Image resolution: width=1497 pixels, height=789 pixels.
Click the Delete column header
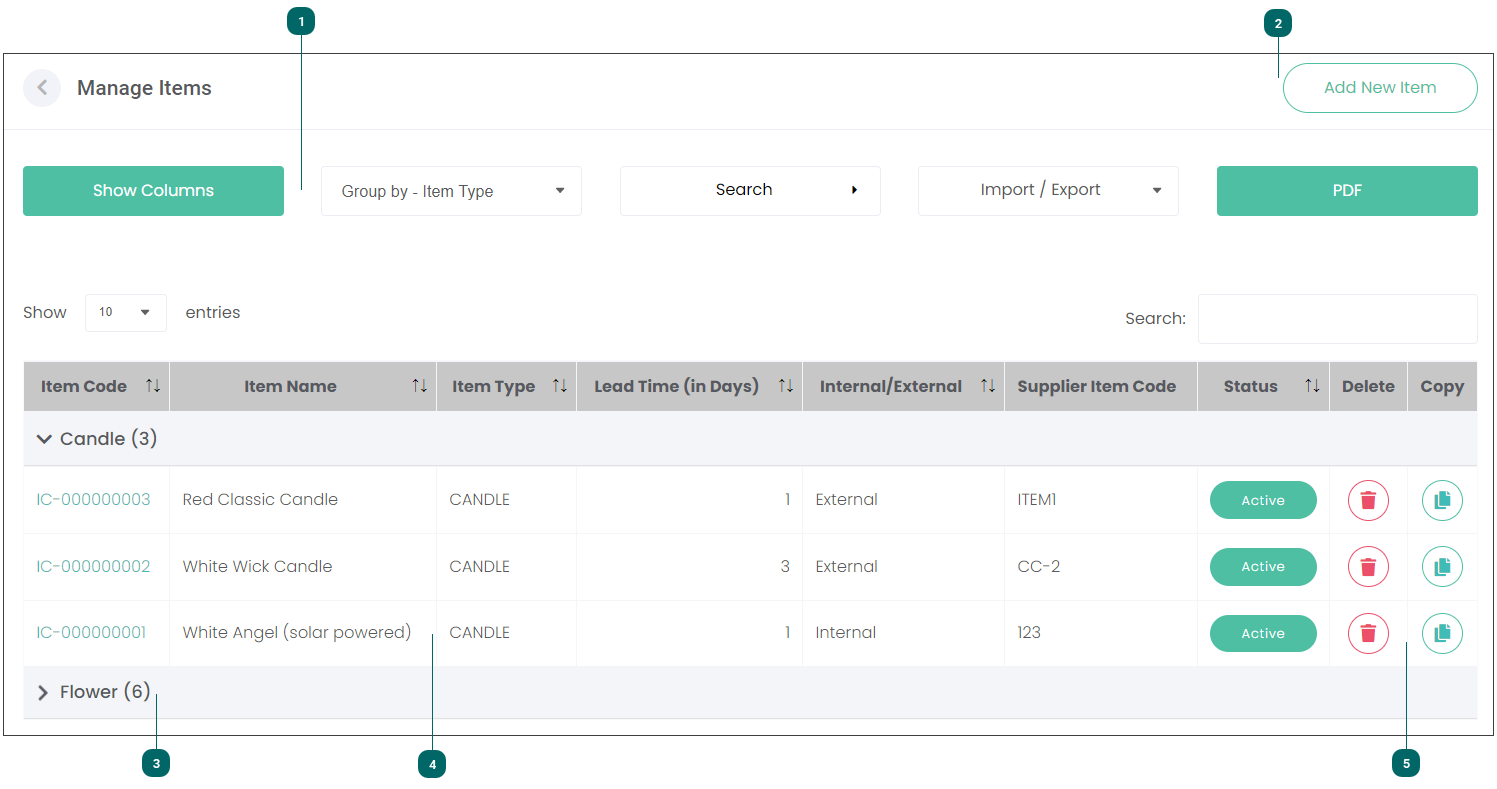(1368, 386)
